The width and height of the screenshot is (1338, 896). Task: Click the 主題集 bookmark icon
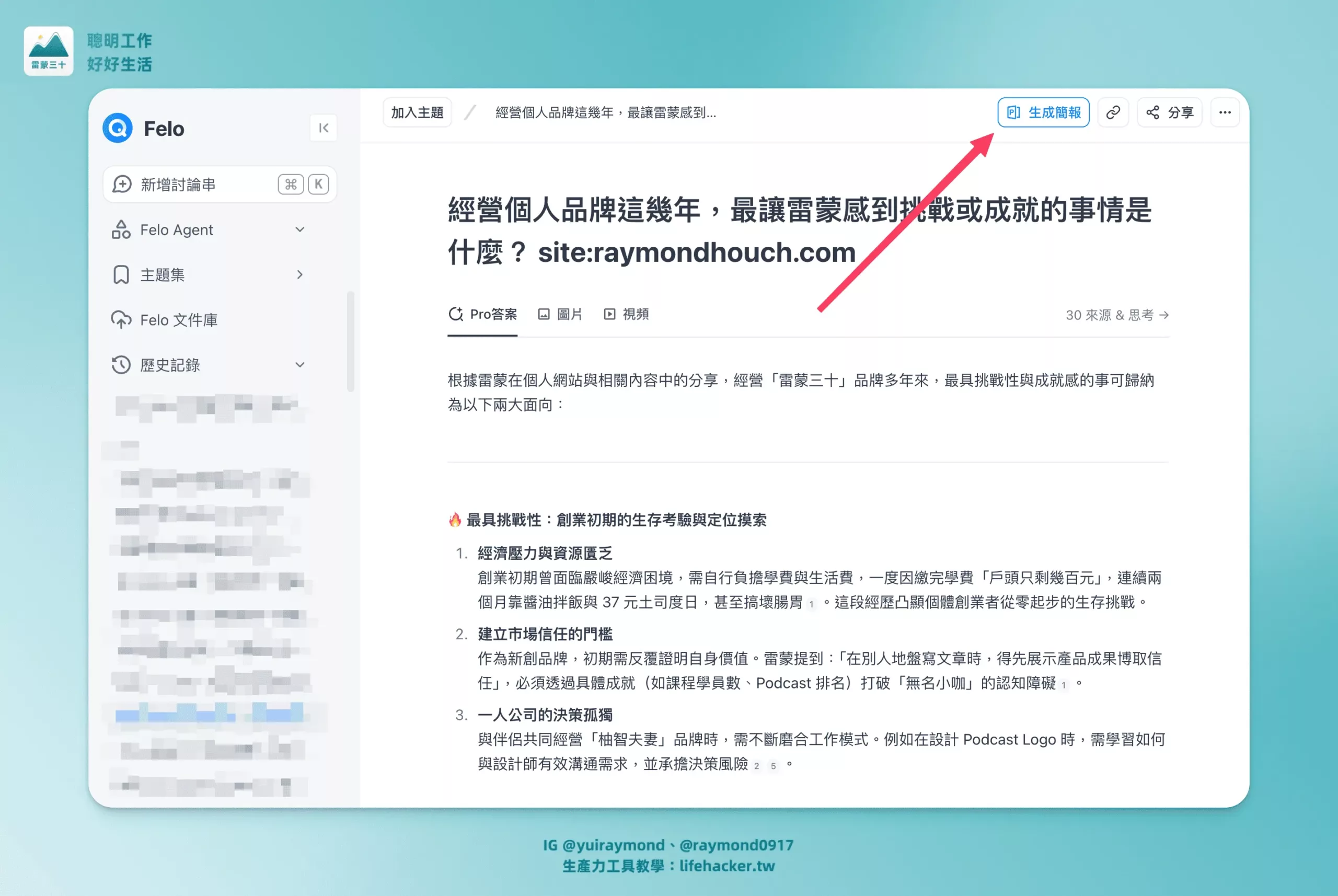121,274
